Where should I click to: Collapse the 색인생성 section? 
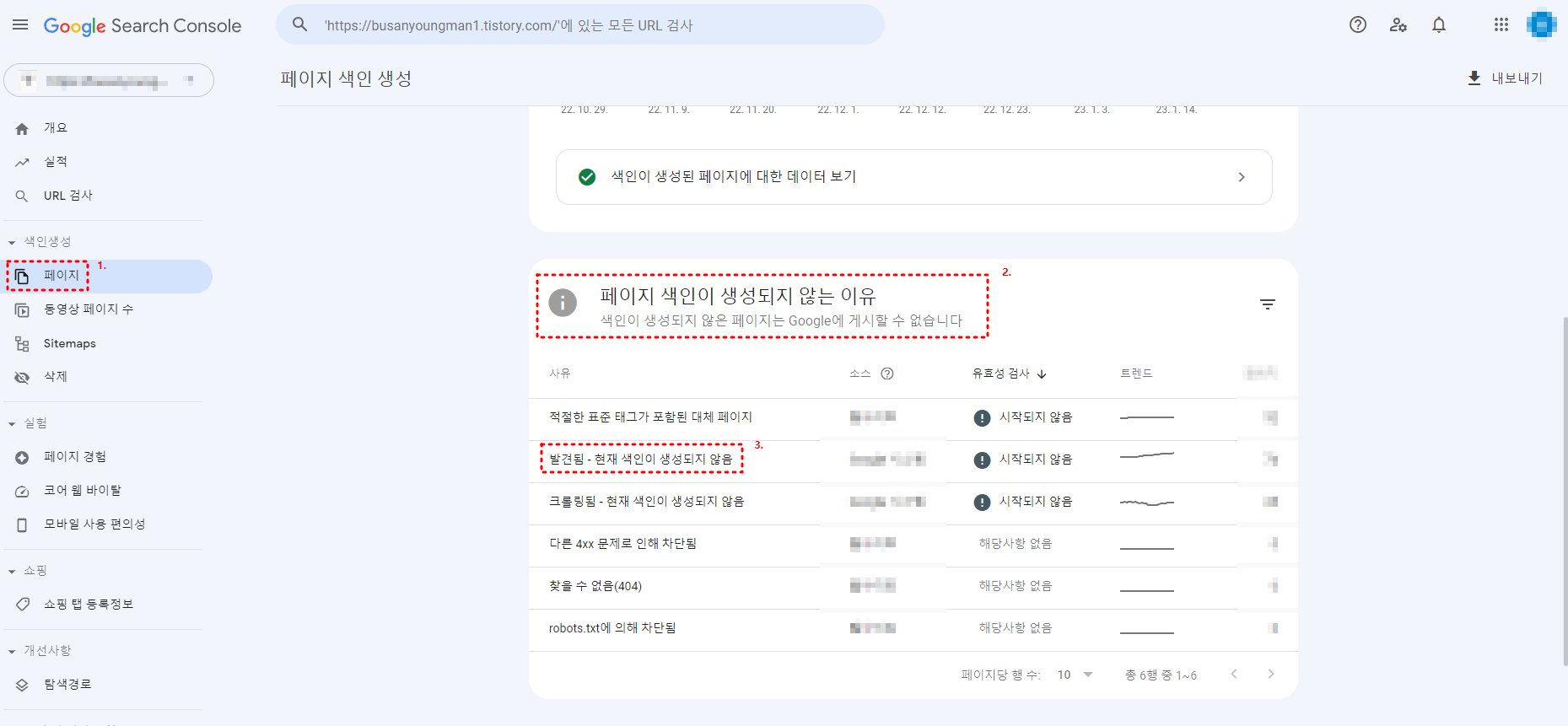[x=12, y=242]
